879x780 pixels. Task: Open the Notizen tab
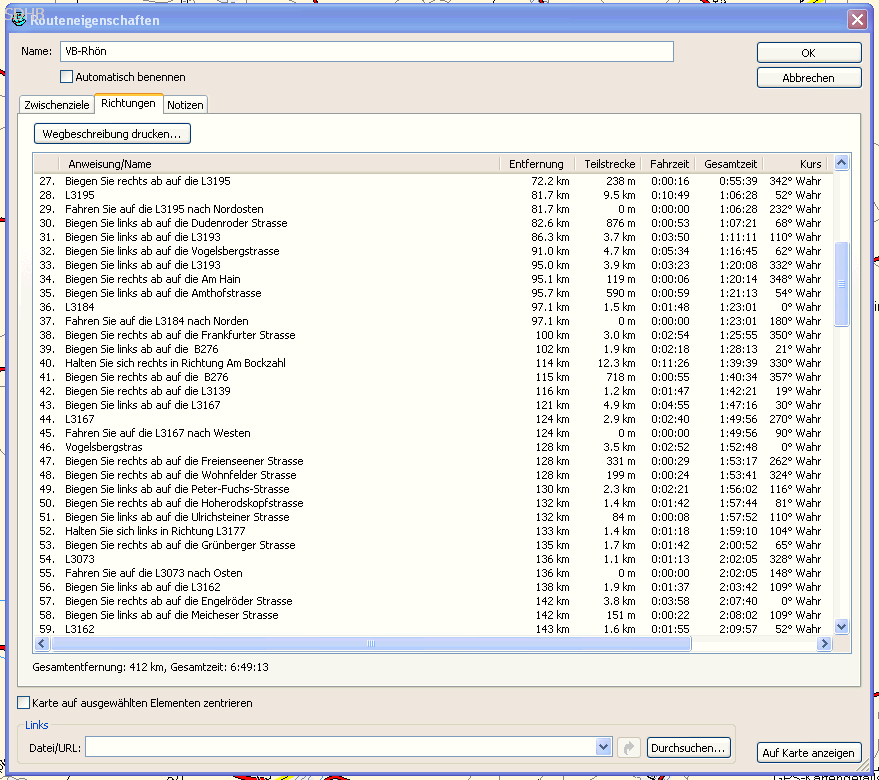185,105
